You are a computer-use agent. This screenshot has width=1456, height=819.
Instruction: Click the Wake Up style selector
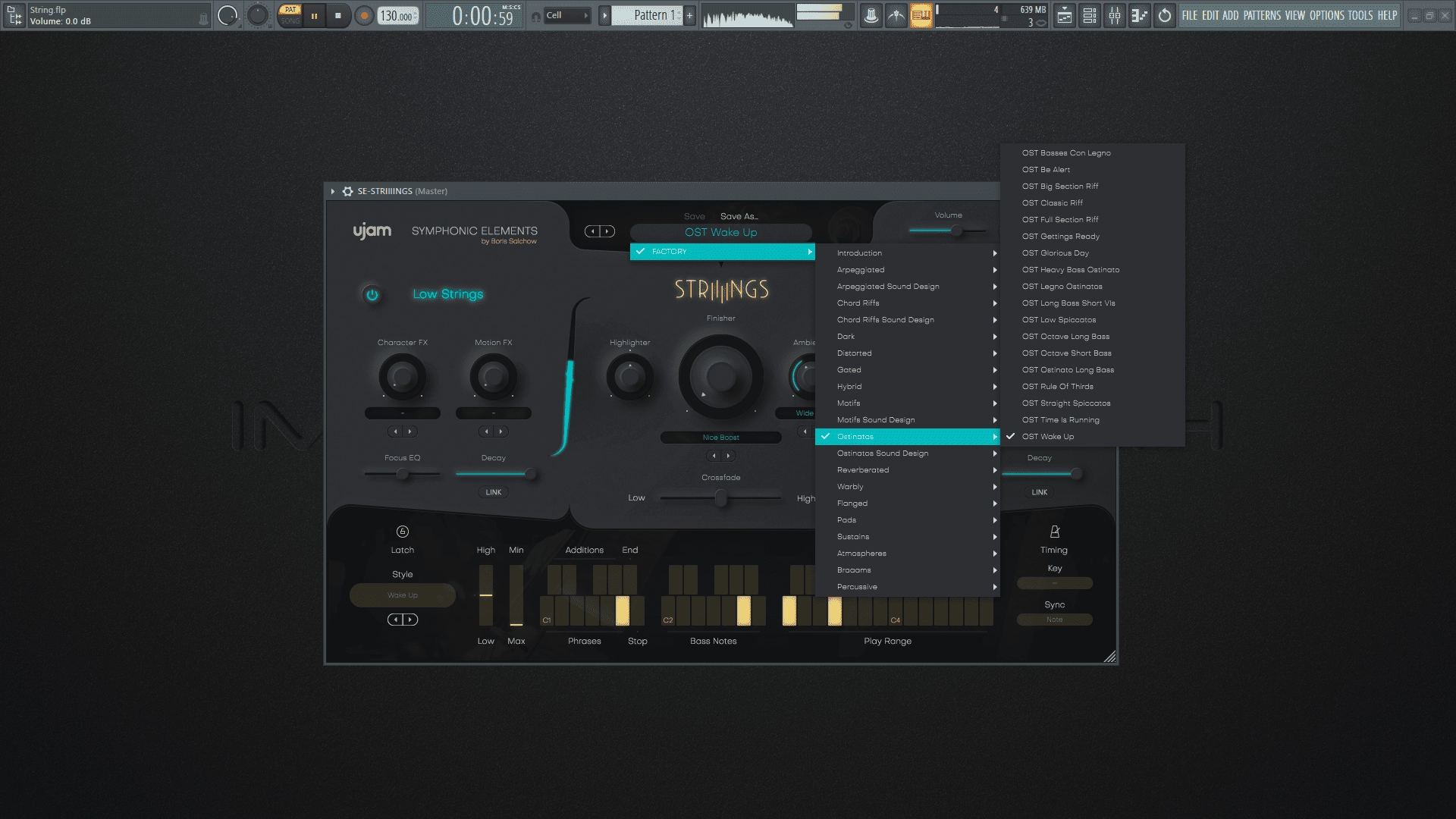click(x=403, y=595)
